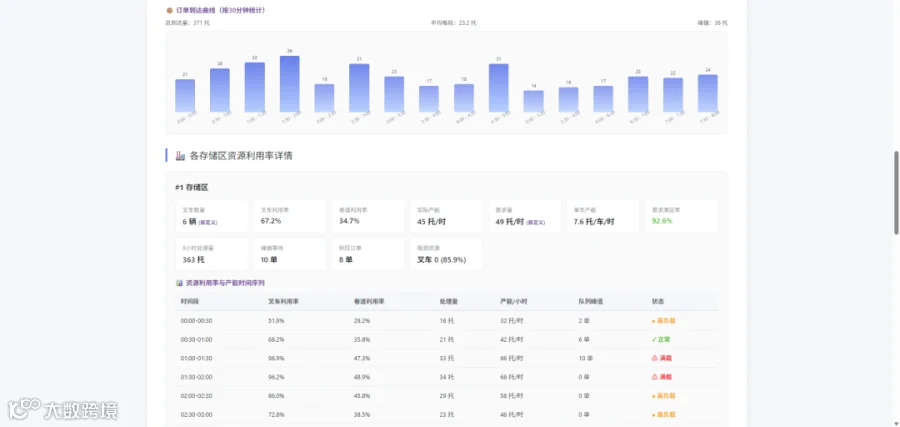Click the 积压订单 8 单 card

point(368,254)
